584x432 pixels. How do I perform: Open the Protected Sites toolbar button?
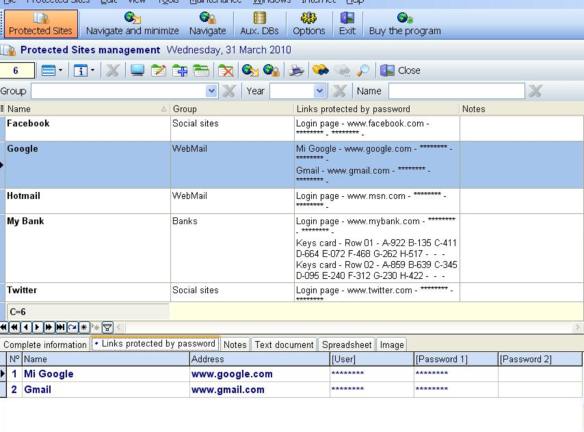tap(40, 24)
